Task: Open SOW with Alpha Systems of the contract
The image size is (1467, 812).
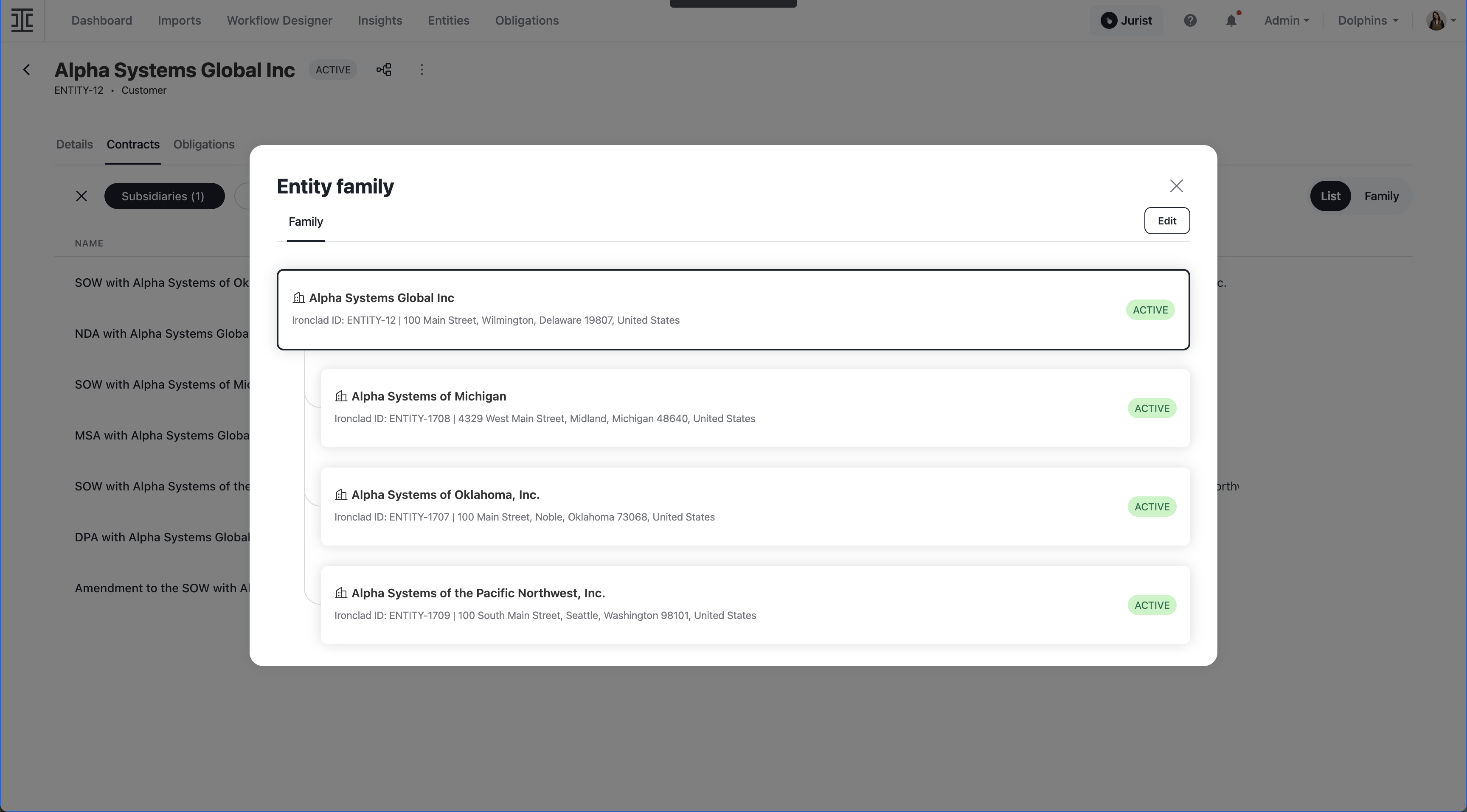Action: coord(162,486)
